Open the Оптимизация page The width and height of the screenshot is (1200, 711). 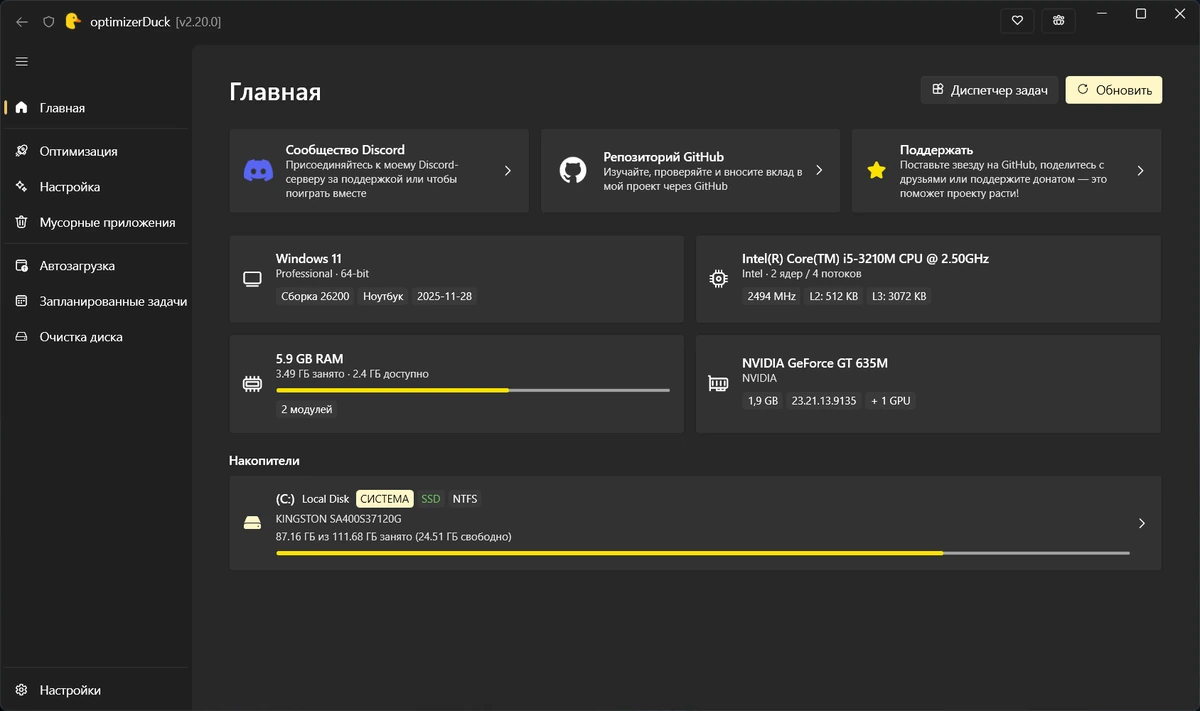96,151
